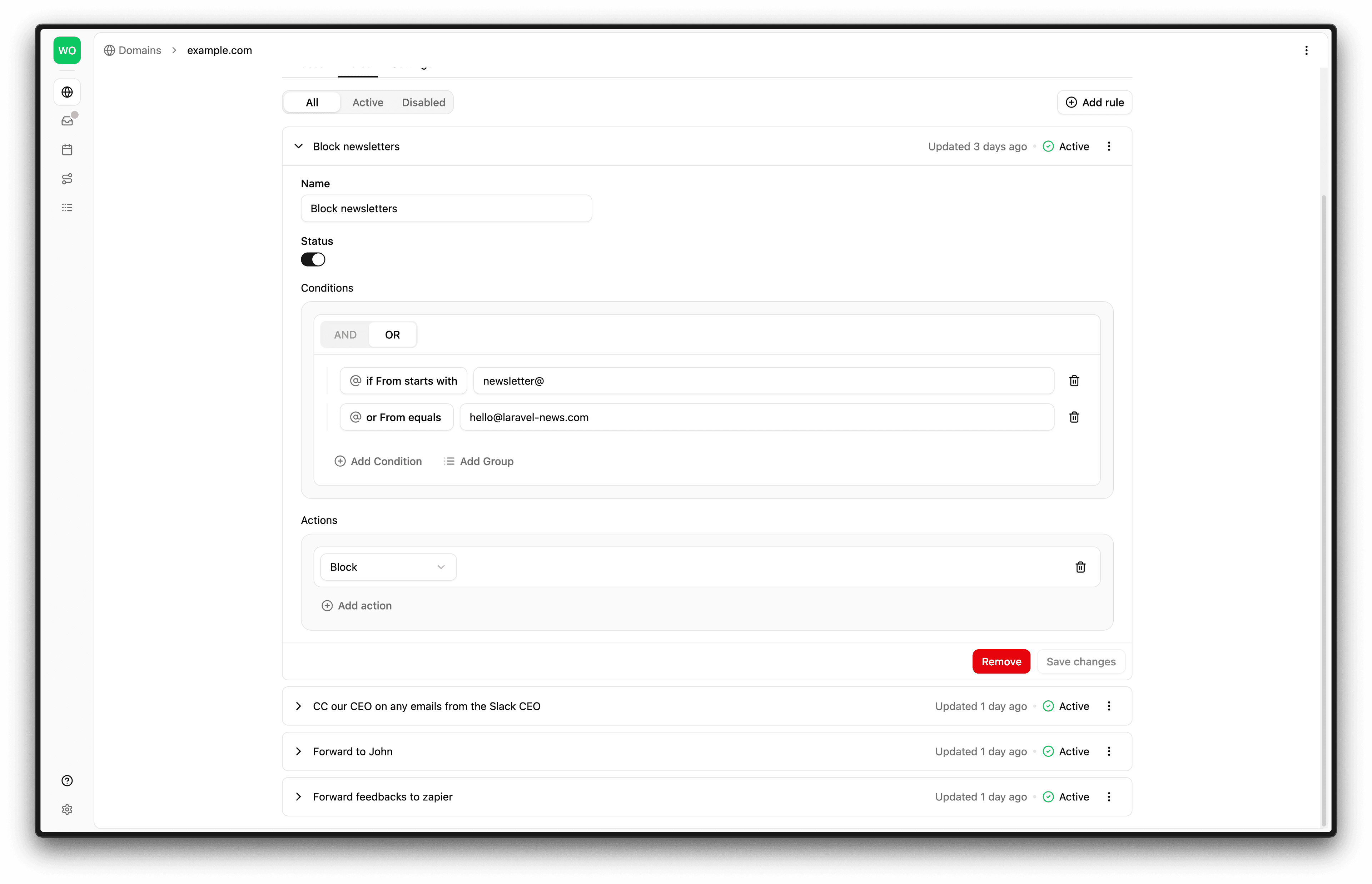1372x884 pixels.
Task: Collapse the Block newsletters rule
Action: pos(298,146)
